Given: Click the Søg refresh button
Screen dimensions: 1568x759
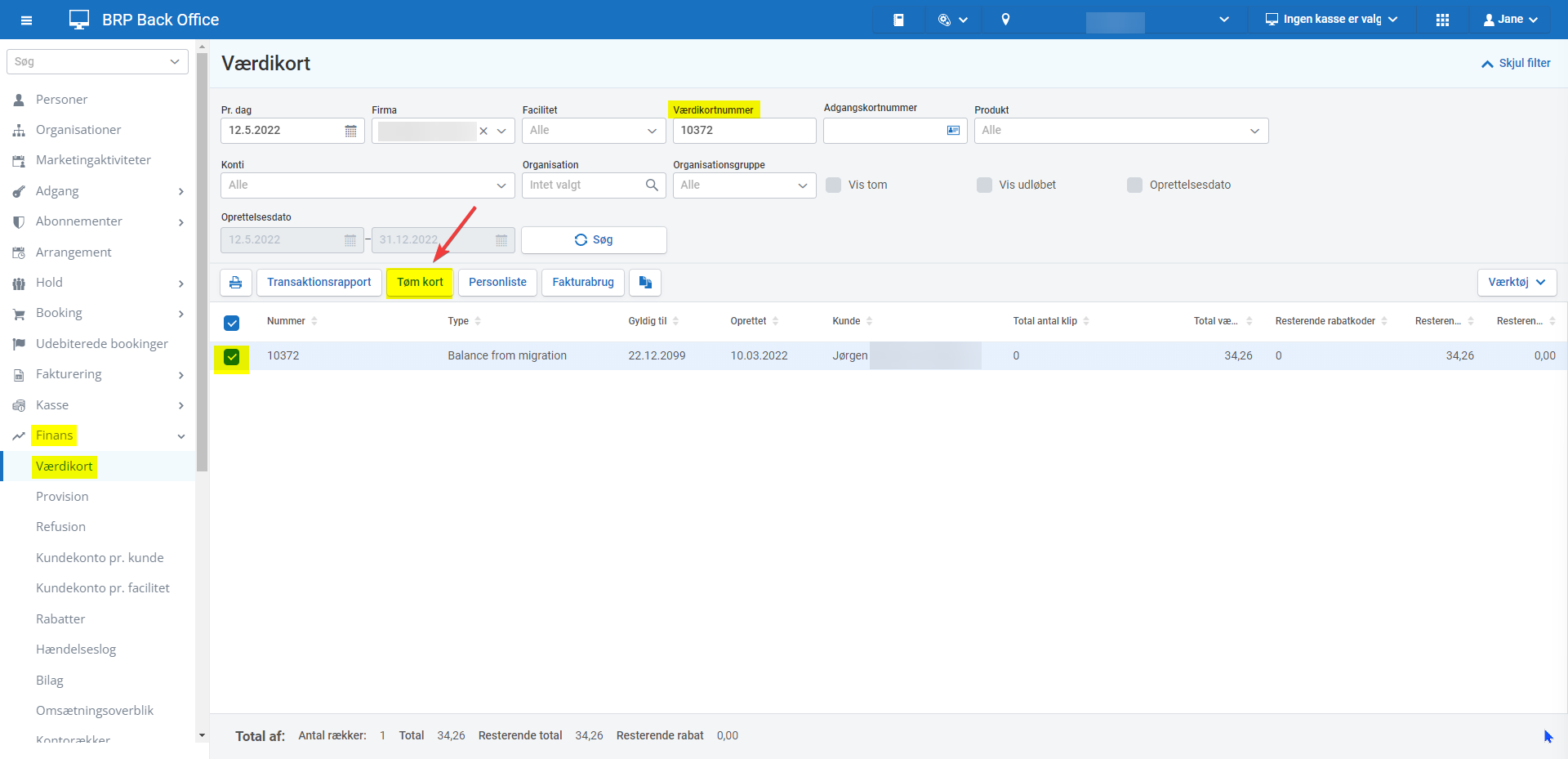Looking at the screenshot, I should (594, 239).
